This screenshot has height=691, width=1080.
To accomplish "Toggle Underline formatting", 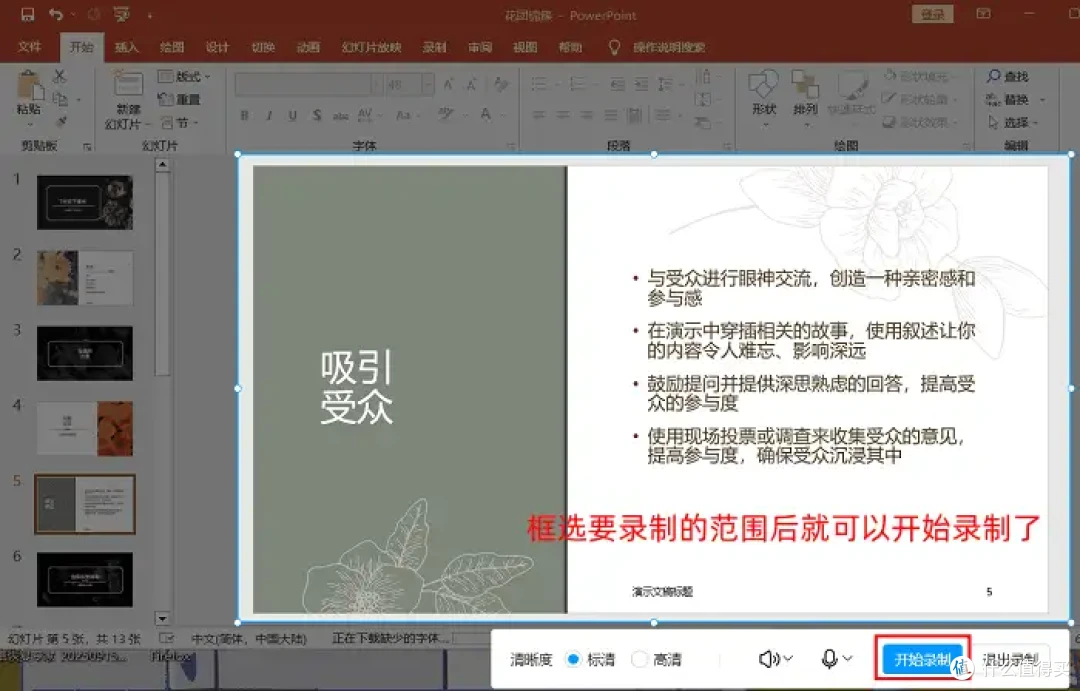I will (x=293, y=116).
